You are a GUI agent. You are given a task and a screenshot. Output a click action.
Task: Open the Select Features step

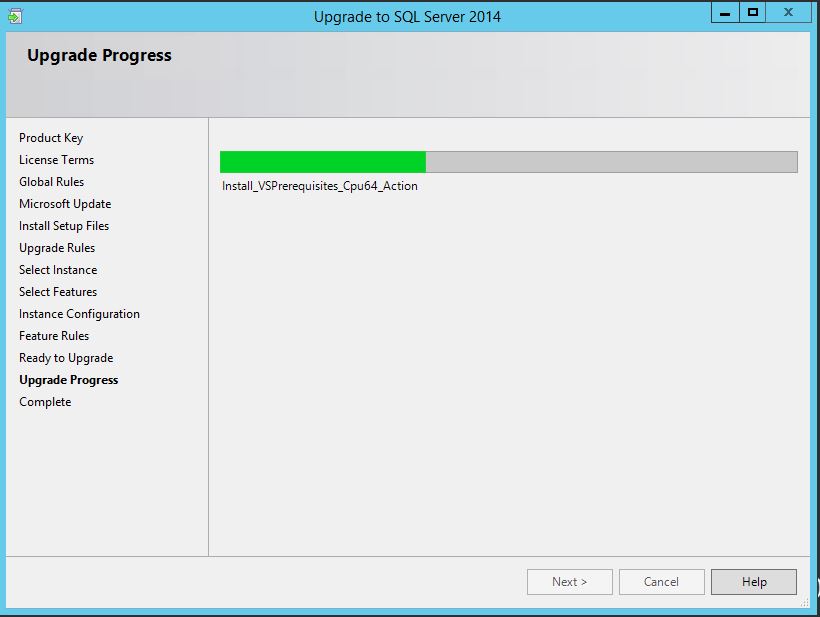tap(58, 292)
